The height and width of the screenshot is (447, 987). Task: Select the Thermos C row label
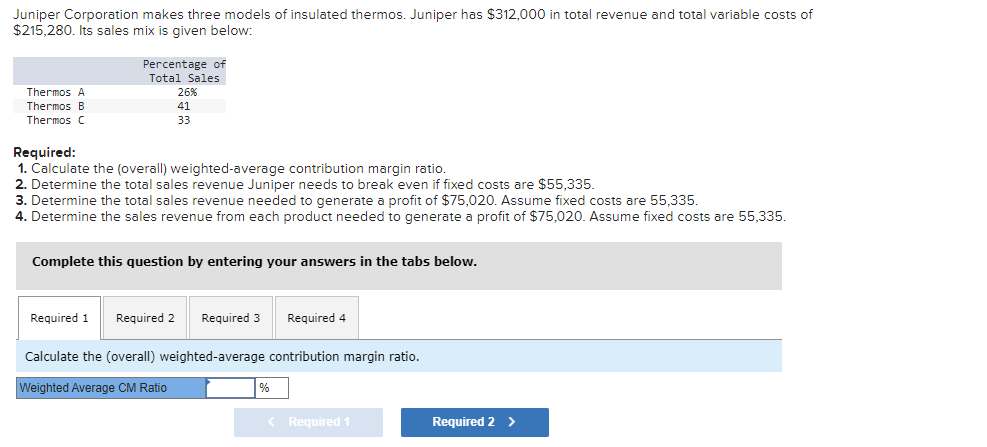[55, 120]
